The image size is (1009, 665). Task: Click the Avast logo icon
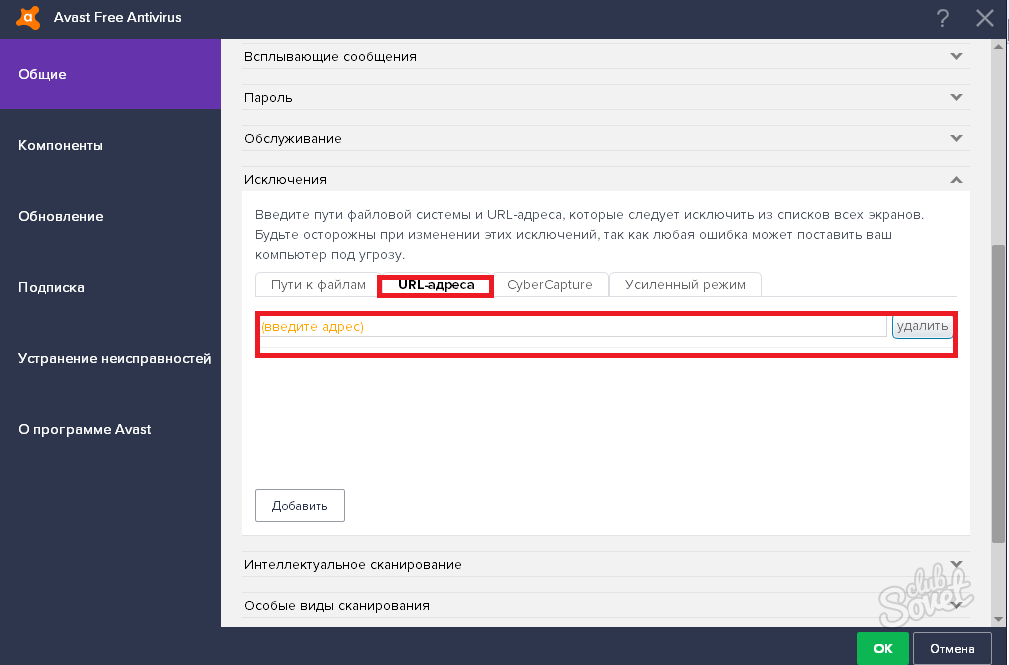tap(29, 17)
